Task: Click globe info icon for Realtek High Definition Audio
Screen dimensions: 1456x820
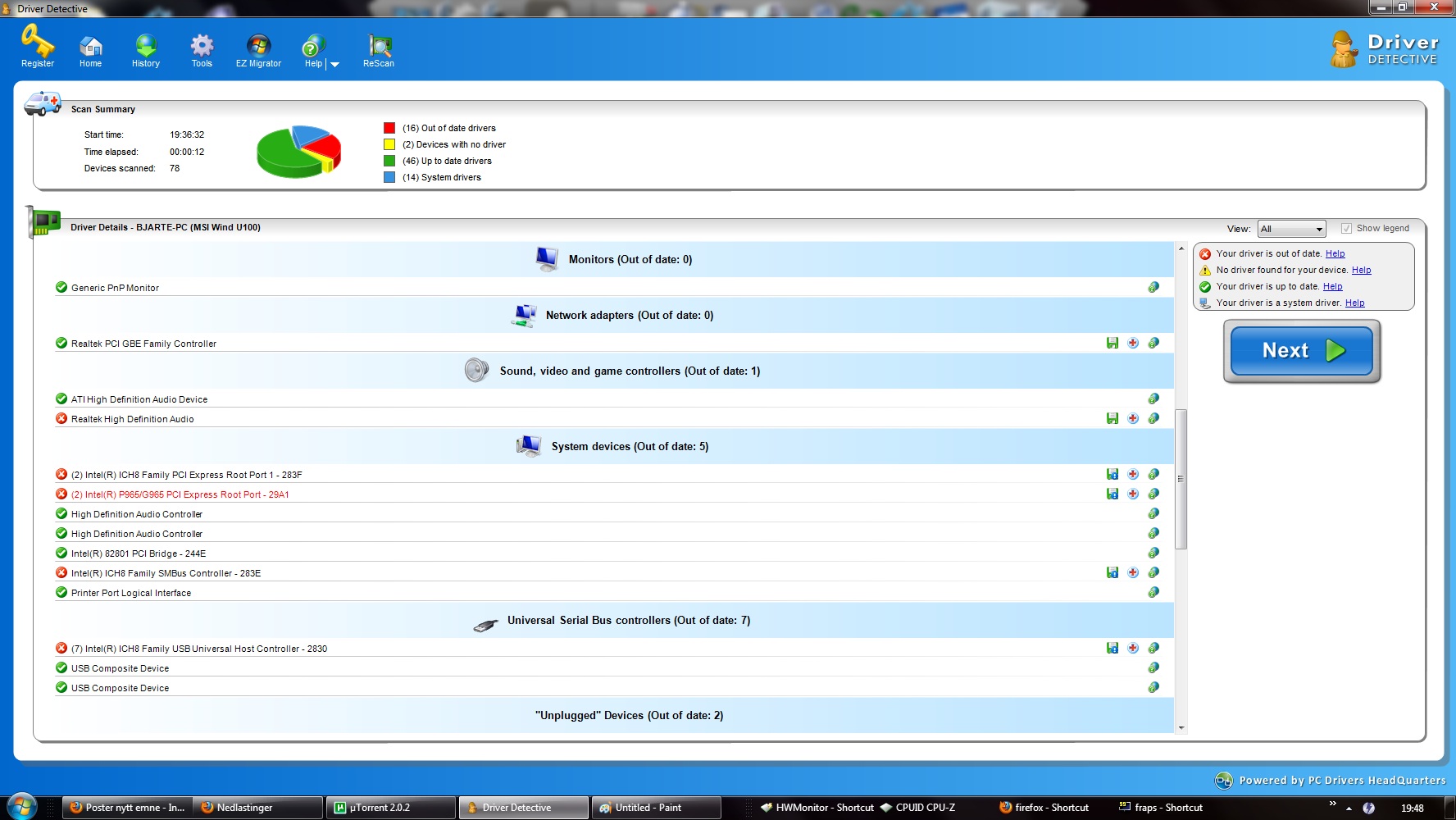Action: point(1153,418)
